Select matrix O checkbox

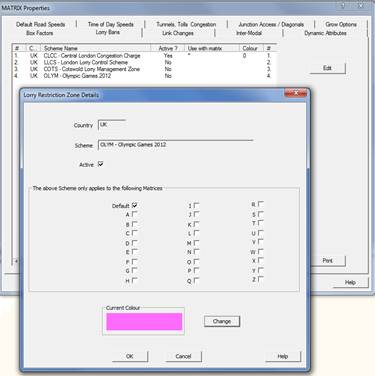point(196,262)
